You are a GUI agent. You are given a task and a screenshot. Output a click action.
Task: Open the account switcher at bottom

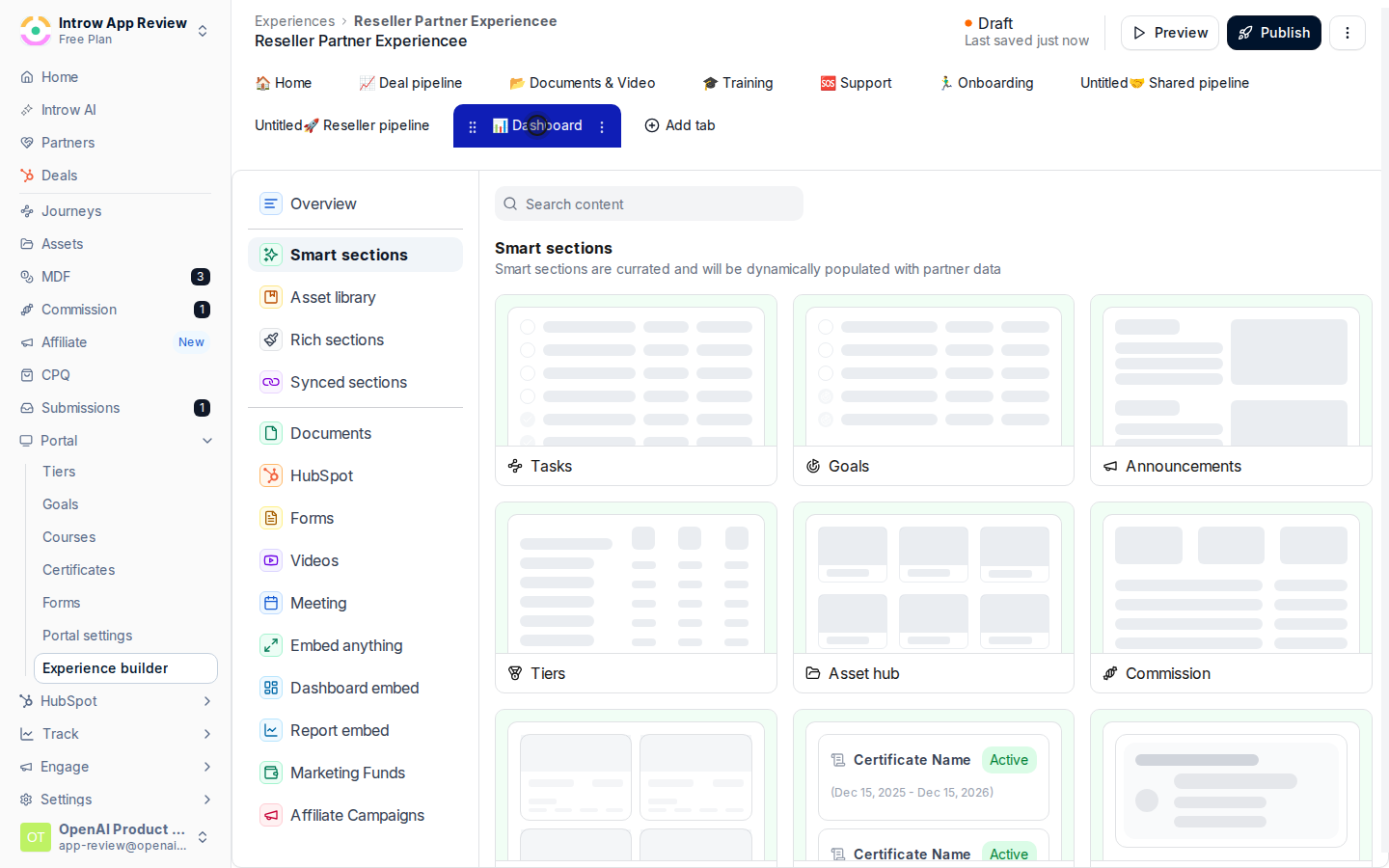[x=203, y=837]
